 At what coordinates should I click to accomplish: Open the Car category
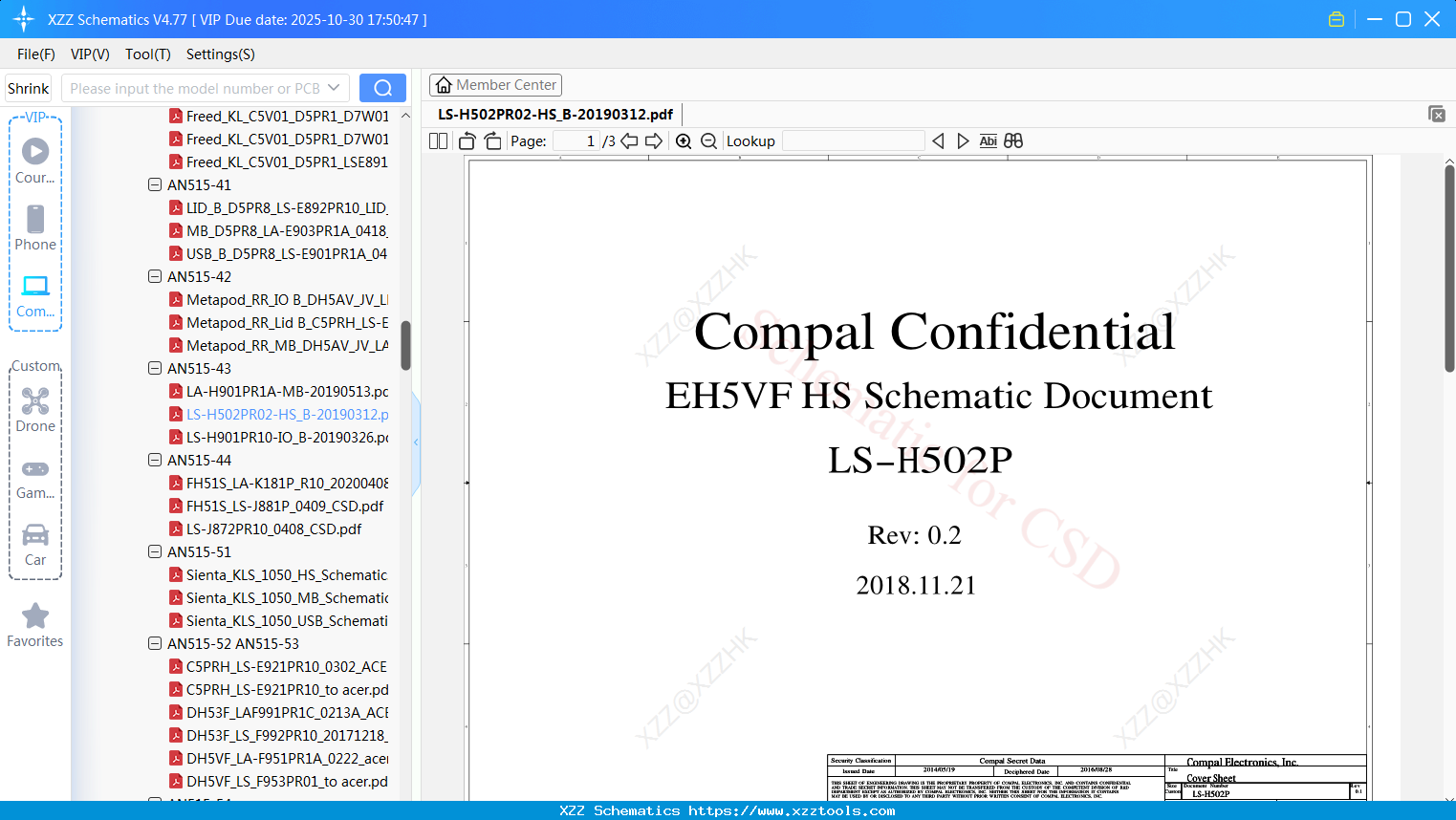(x=35, y=544)
